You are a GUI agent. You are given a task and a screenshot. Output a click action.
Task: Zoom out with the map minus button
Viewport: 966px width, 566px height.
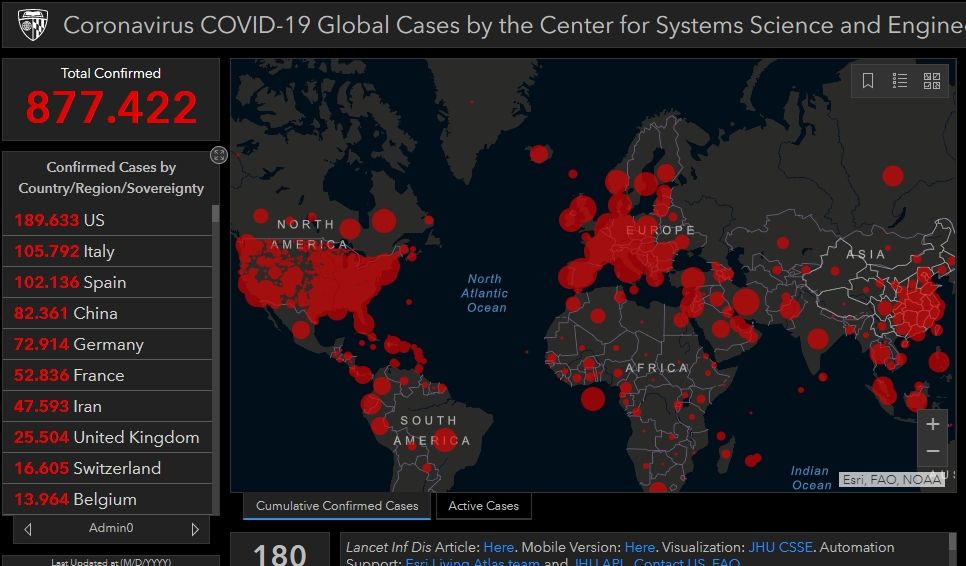(x=932, y=451)
